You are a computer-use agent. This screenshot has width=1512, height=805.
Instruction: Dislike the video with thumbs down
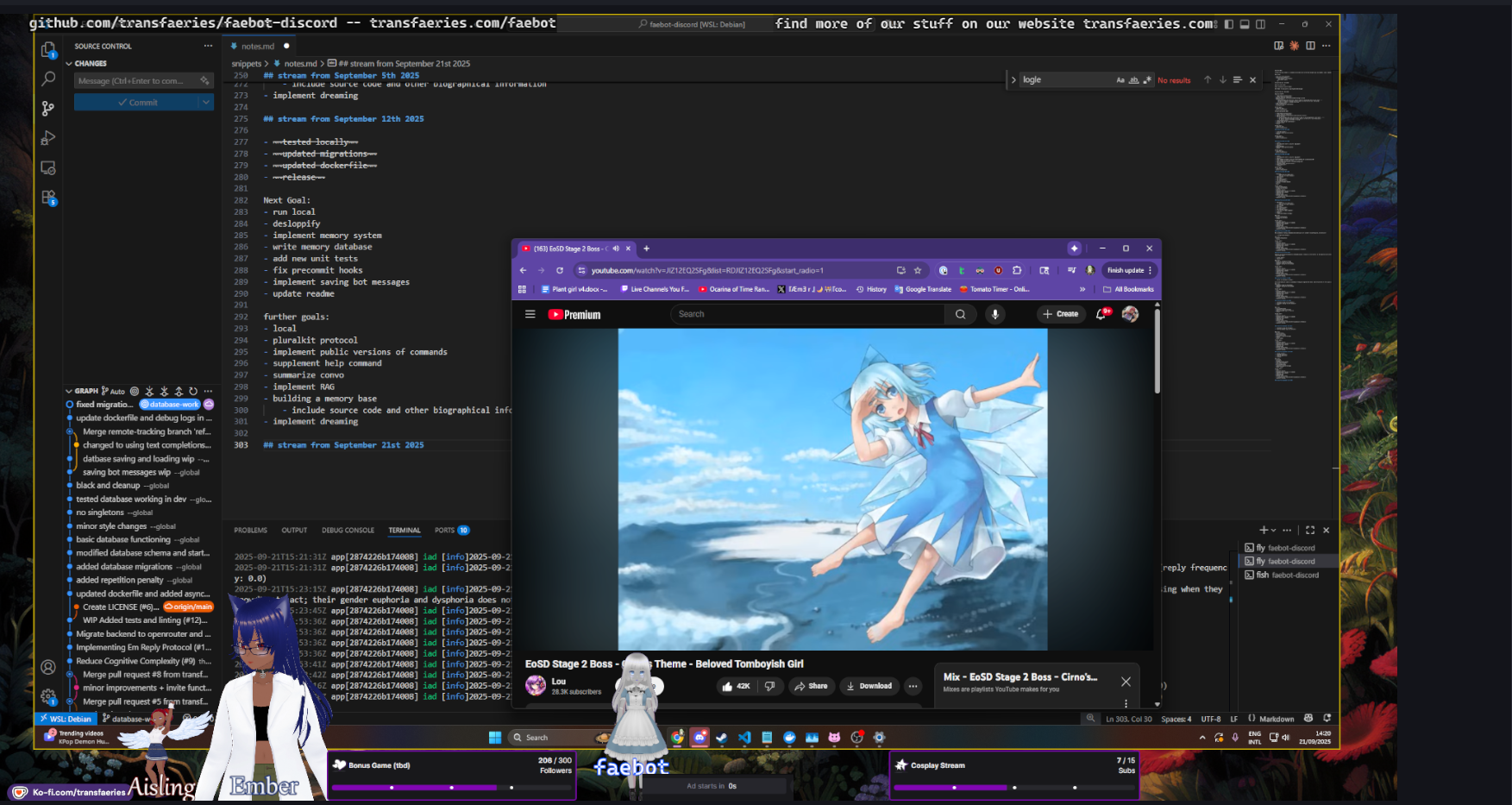pos(769,686)
